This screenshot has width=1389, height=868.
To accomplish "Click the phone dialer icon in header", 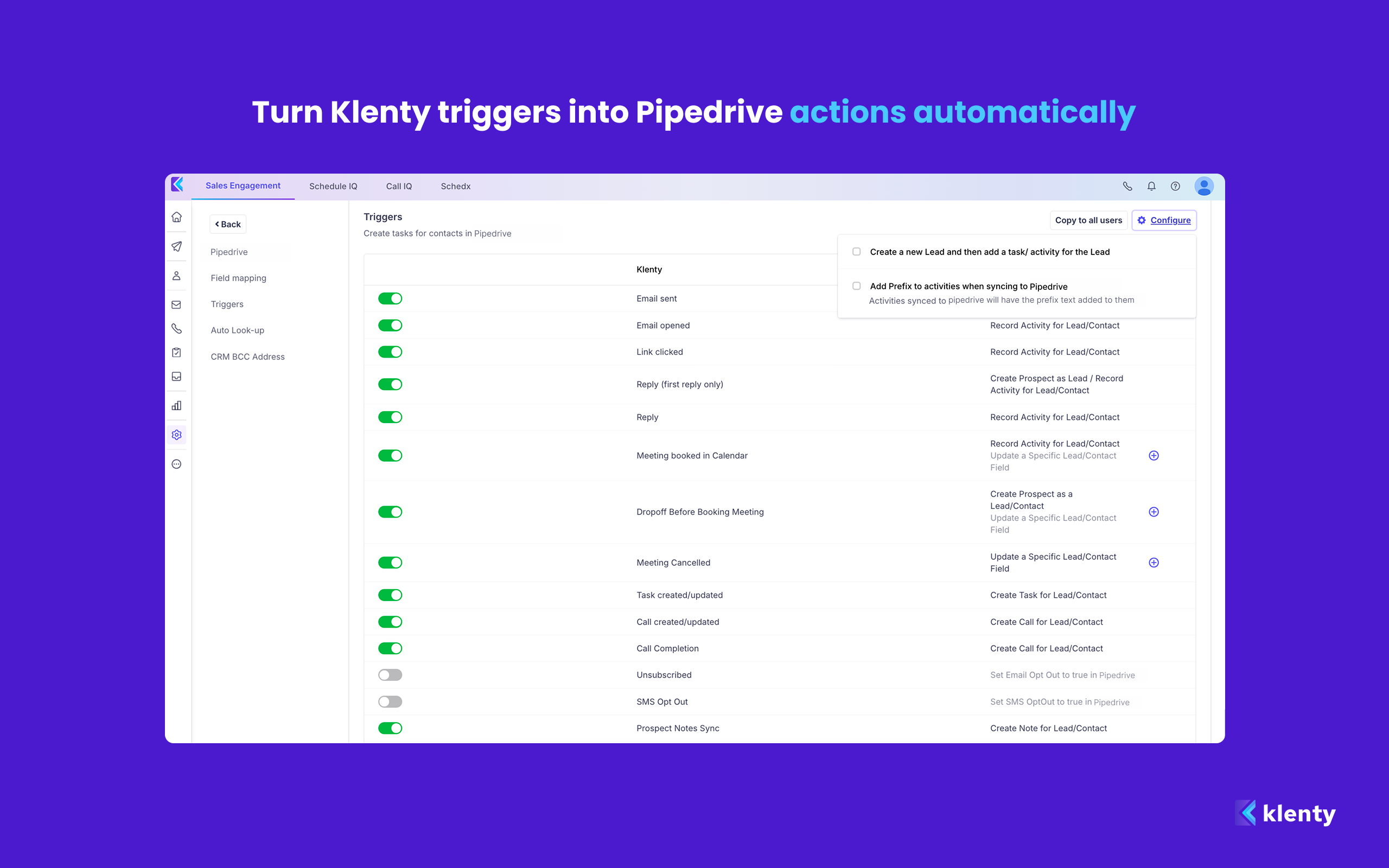I will point(1127,186).
